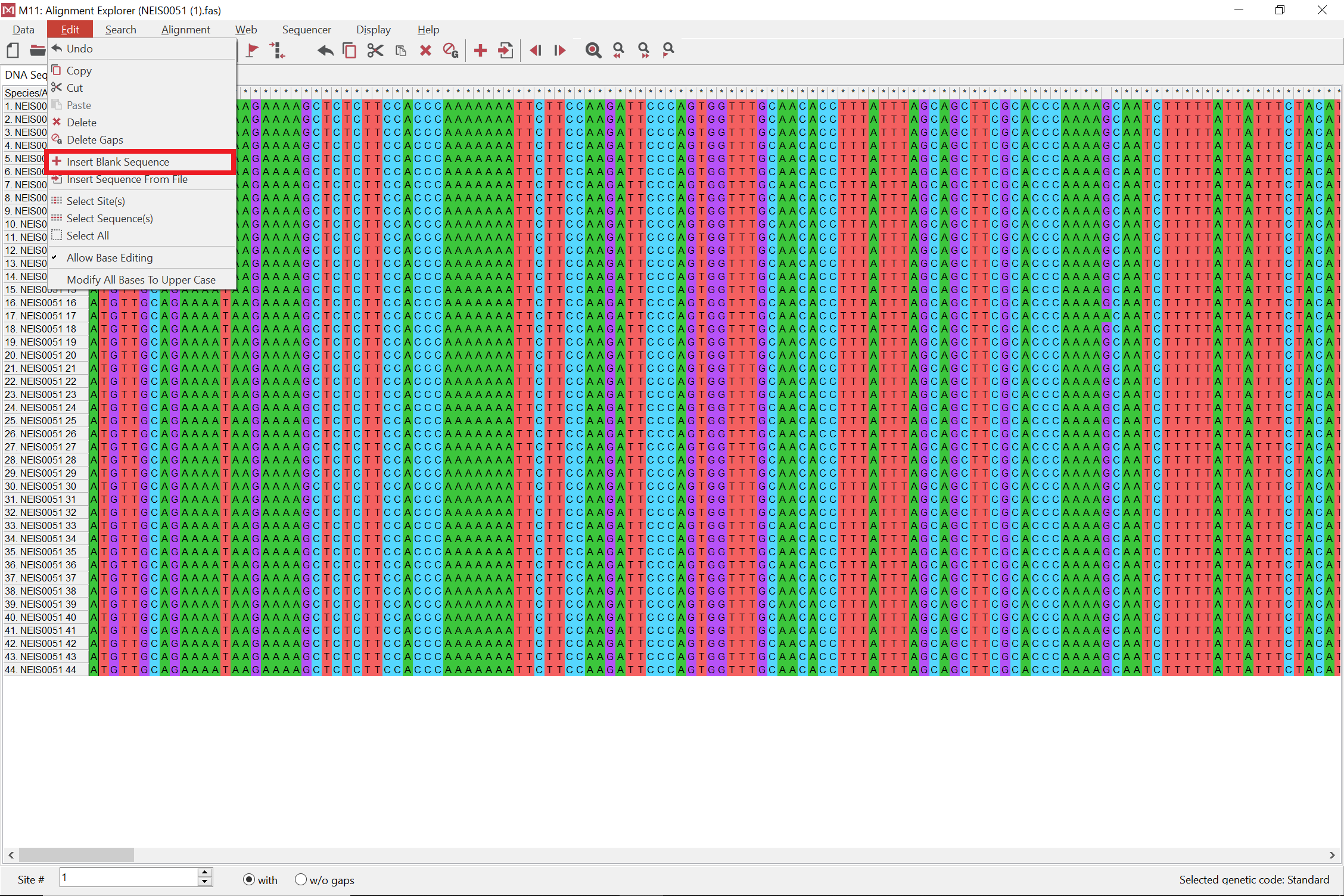Screen dimensions: 1344x896
Task: Click the paste toolbar icon
Action: pos(401,51)
